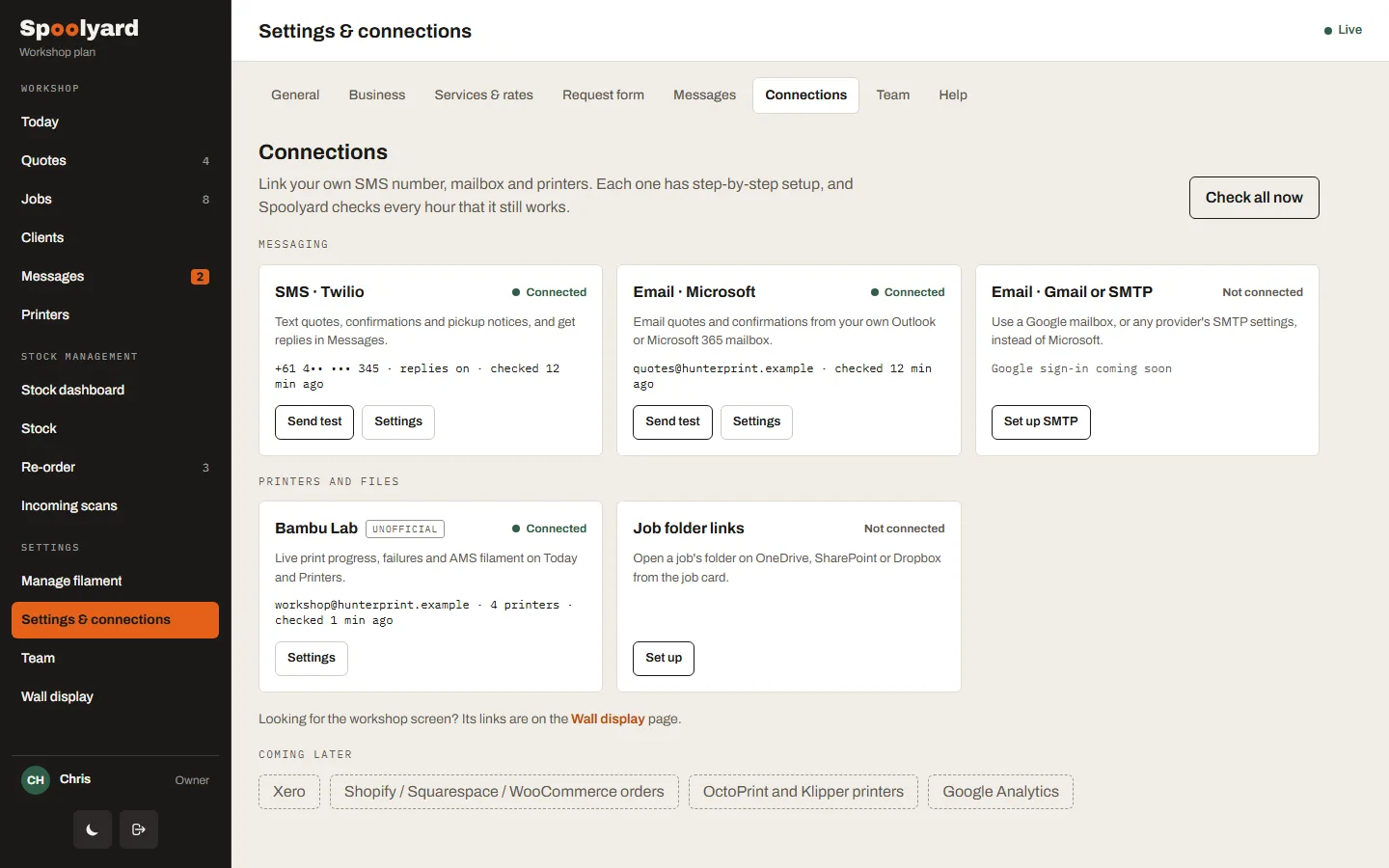Open Email Microsoft Settings
The height and width of the screenshot is (868, 1389).
757,422
